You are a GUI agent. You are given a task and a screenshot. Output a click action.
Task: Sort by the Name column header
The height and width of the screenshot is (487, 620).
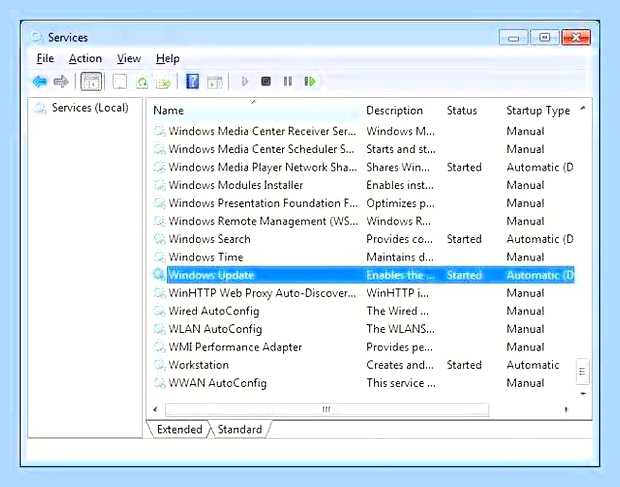tap(253, 110)
